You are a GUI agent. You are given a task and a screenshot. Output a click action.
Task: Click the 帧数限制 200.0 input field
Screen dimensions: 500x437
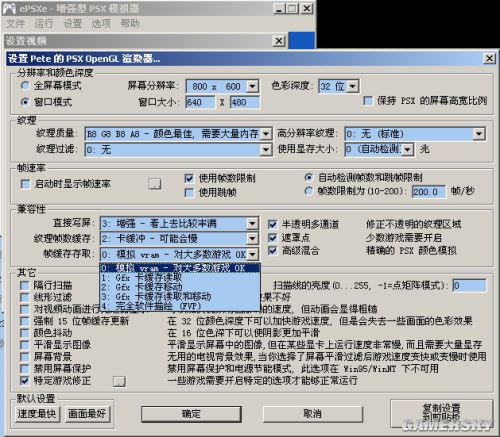click(429, 192)
